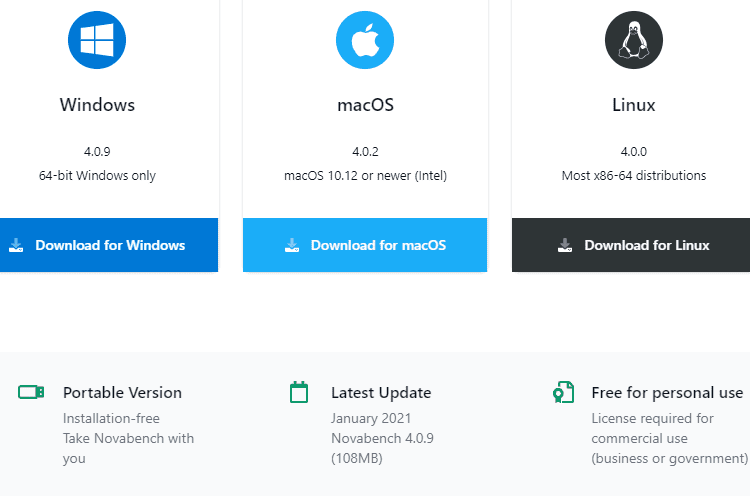Click the macOS version number 4.0.2

point(365,152)
